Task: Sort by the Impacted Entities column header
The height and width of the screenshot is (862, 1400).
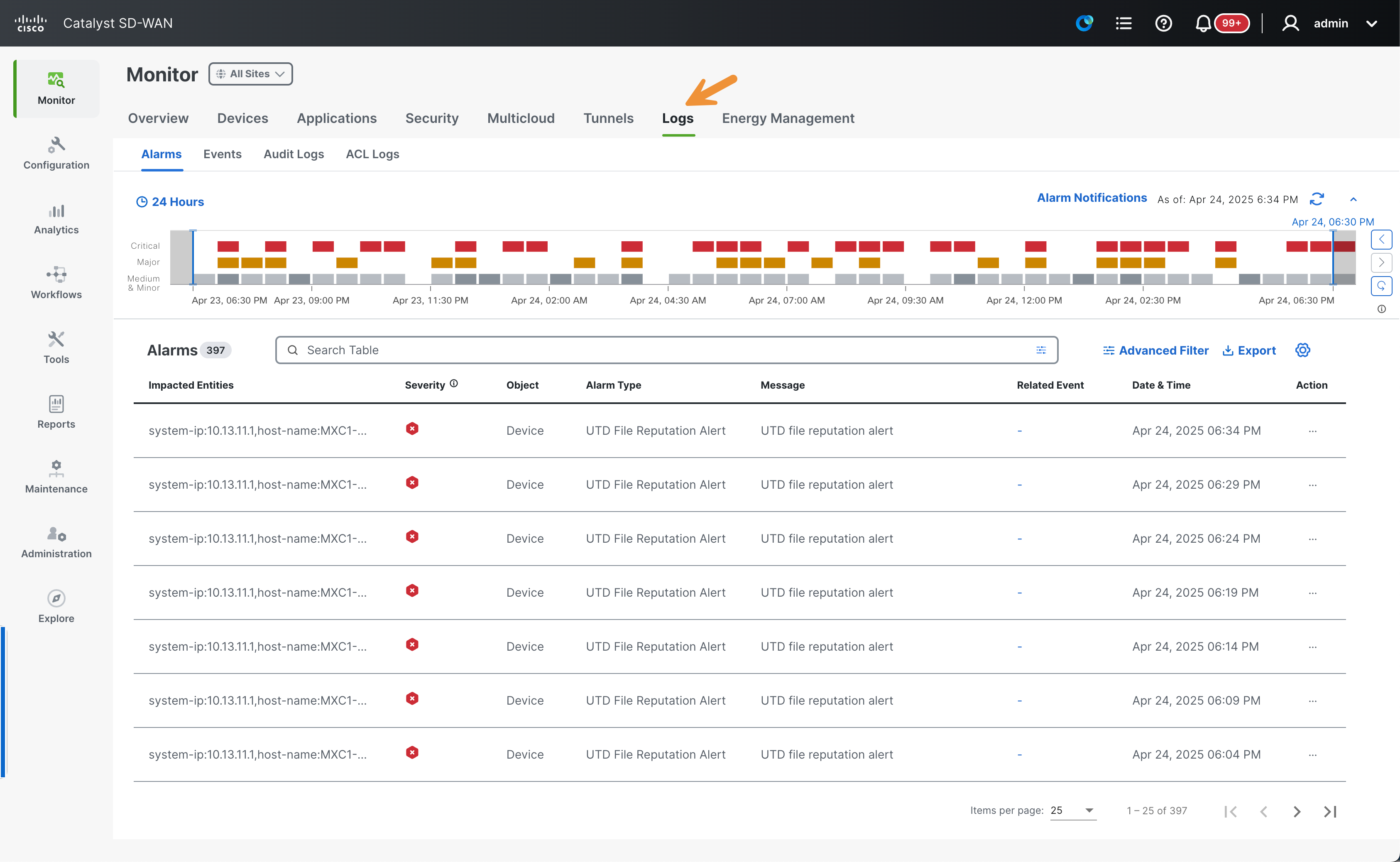Action: click(191, 385)
